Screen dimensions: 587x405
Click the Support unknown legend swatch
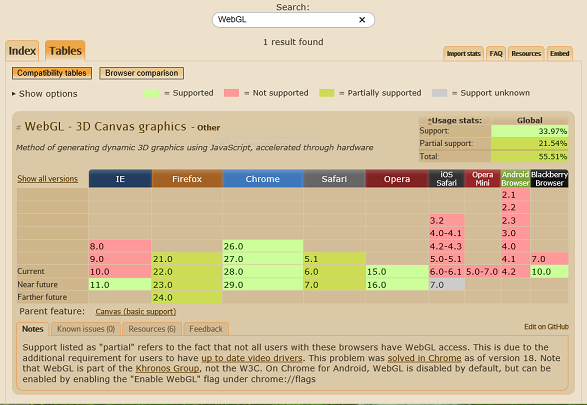pyautogui.click(x=440, y=93)
